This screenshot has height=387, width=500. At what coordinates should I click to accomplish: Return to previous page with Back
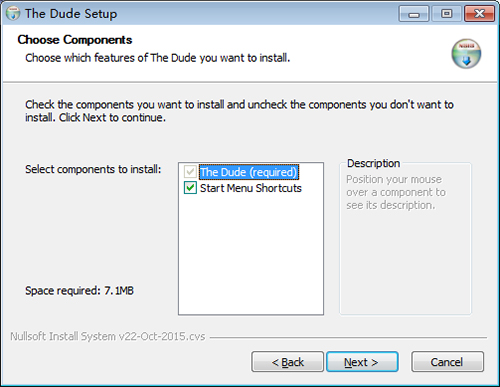coord(287,362)
